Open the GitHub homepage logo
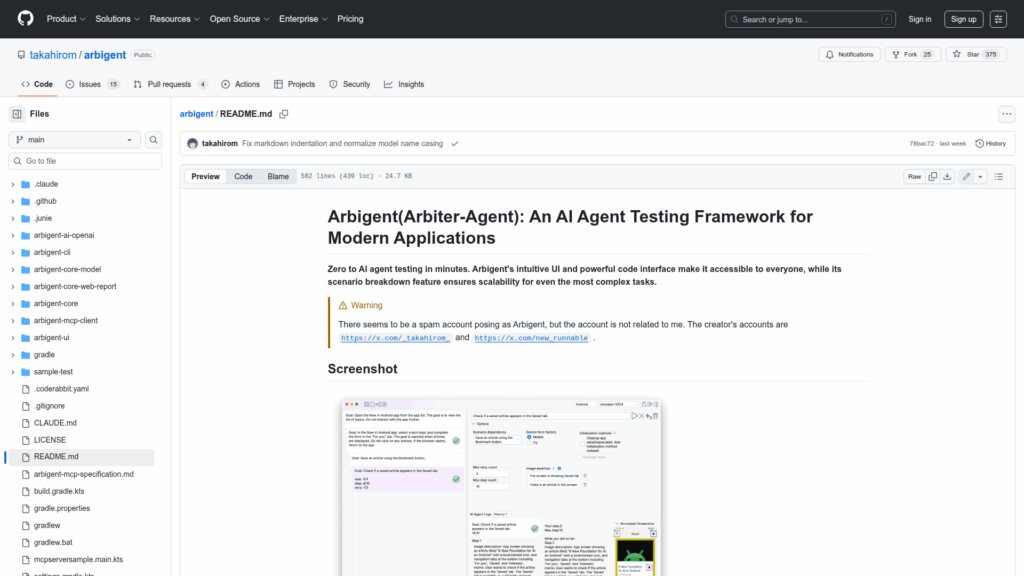This screenshot has width=1024, height=576. pyautogui.click(x=25, y=19)
